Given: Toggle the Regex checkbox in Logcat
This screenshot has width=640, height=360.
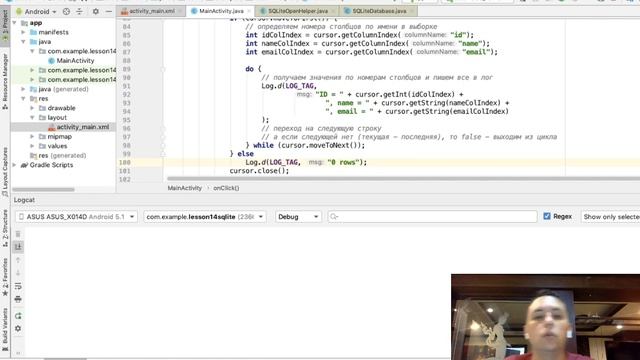Looking at the screenshot, I should [547, 216].
